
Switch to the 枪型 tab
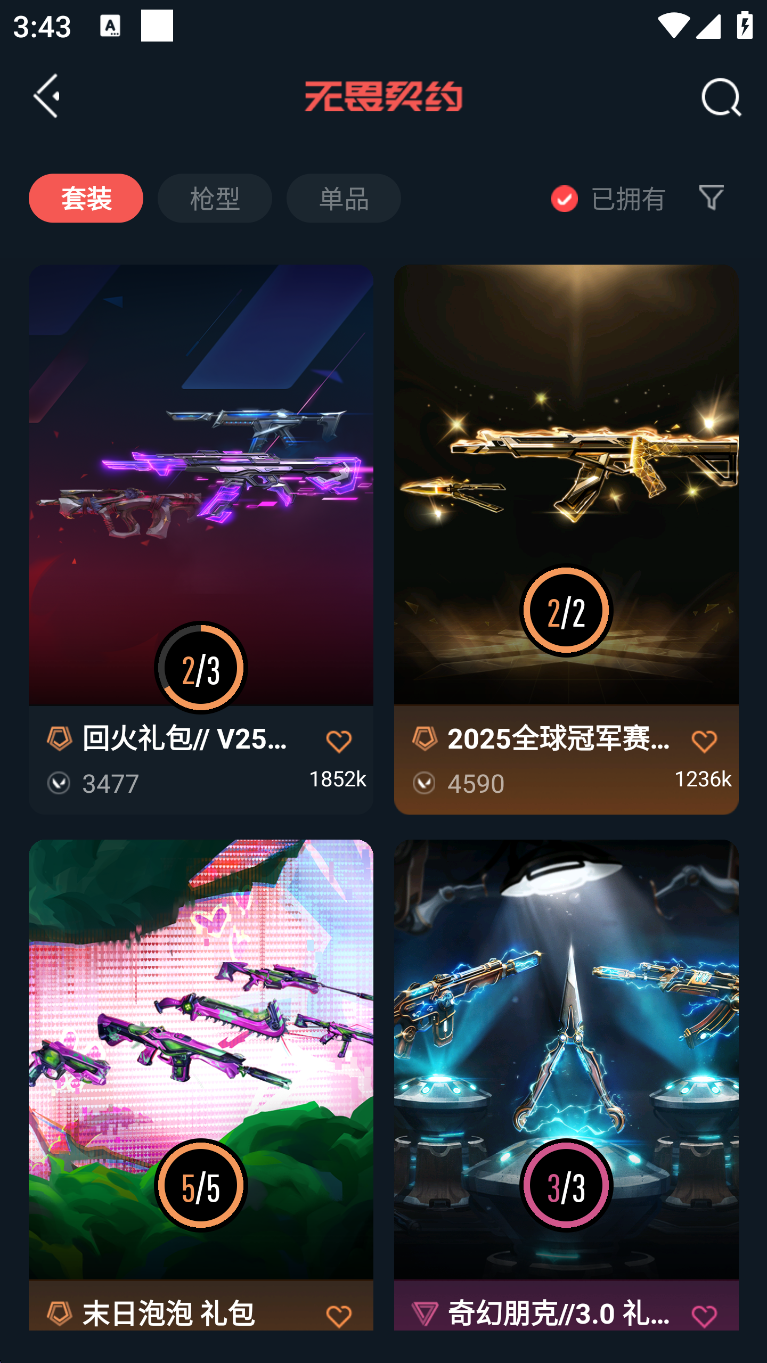(x=215, y=198)
